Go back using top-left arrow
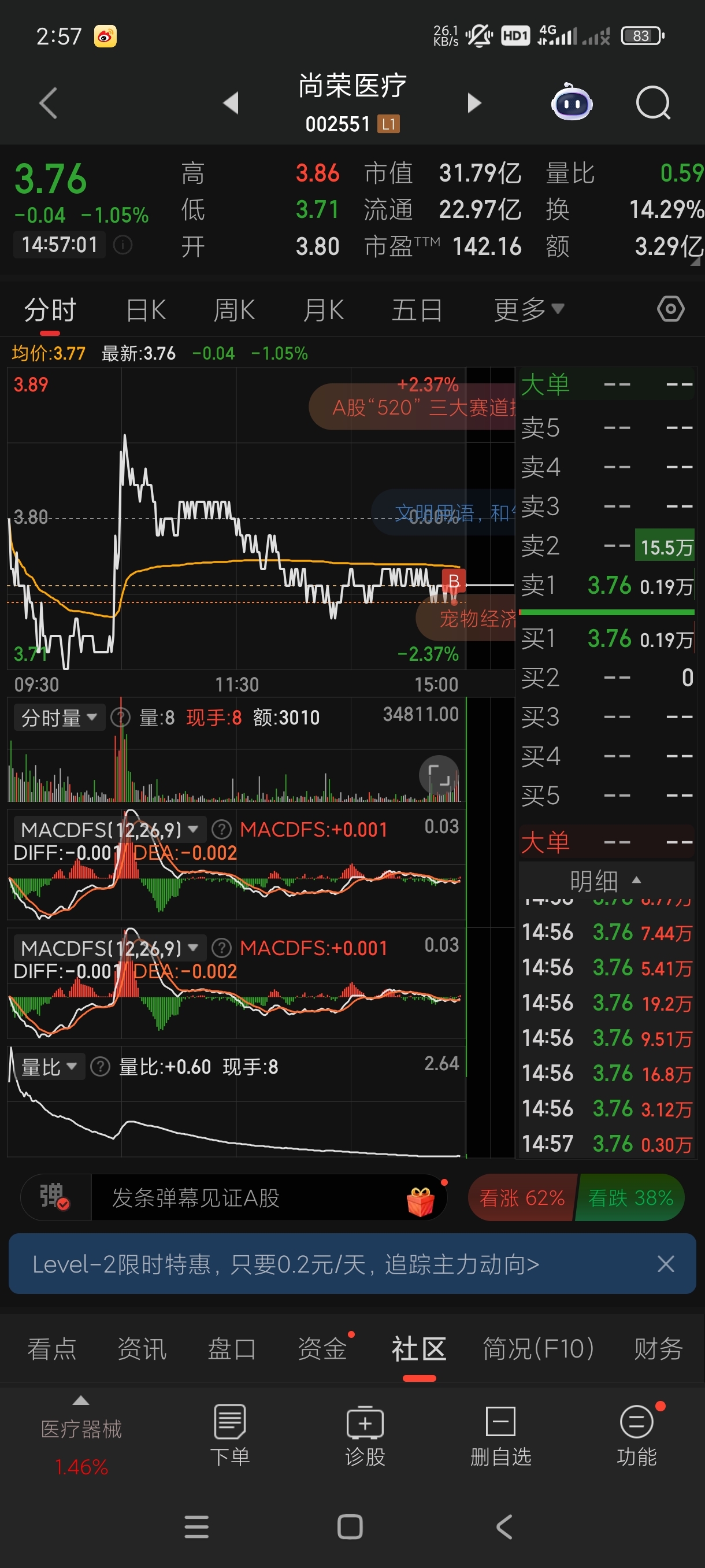Screen dimensions: 705x1568 coord(48,103)
